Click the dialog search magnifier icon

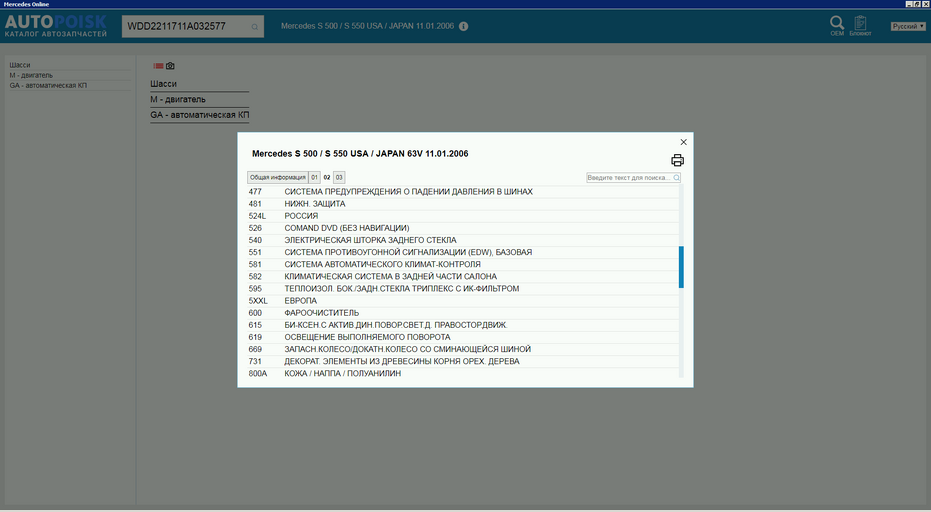click(676, 178)
